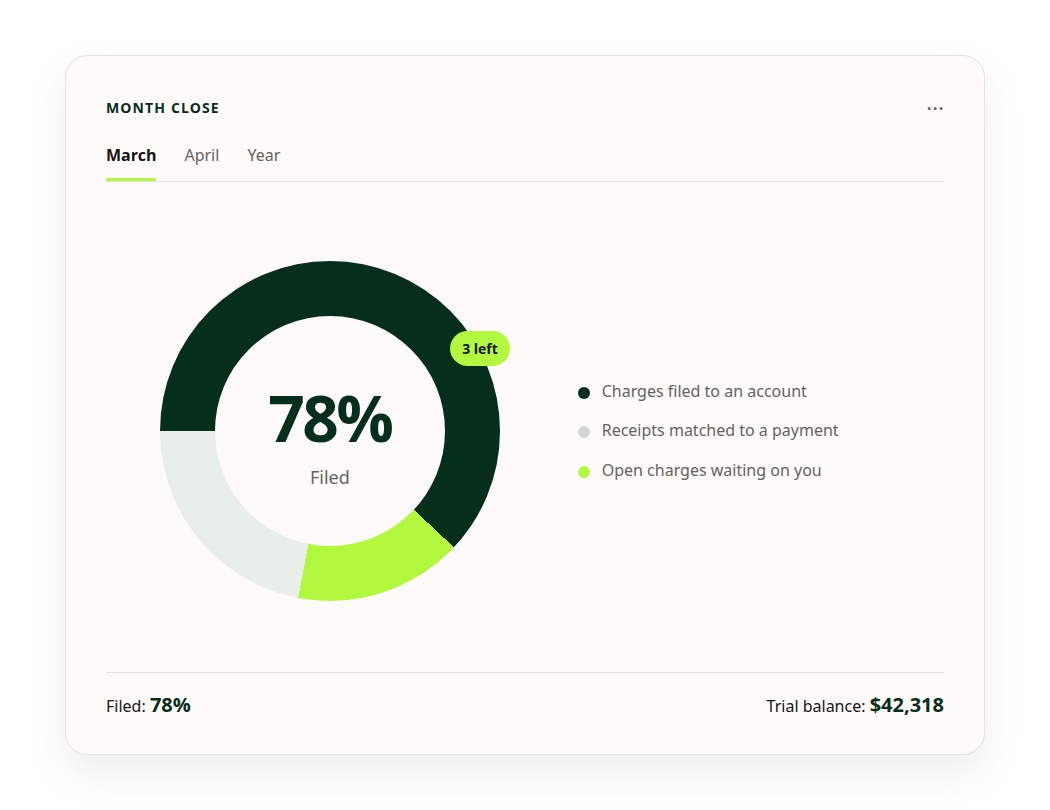Click the 'Filed: 78%' footer summary
The height and width of the screenshot is (810, 1050).
(x=148, y=706)
